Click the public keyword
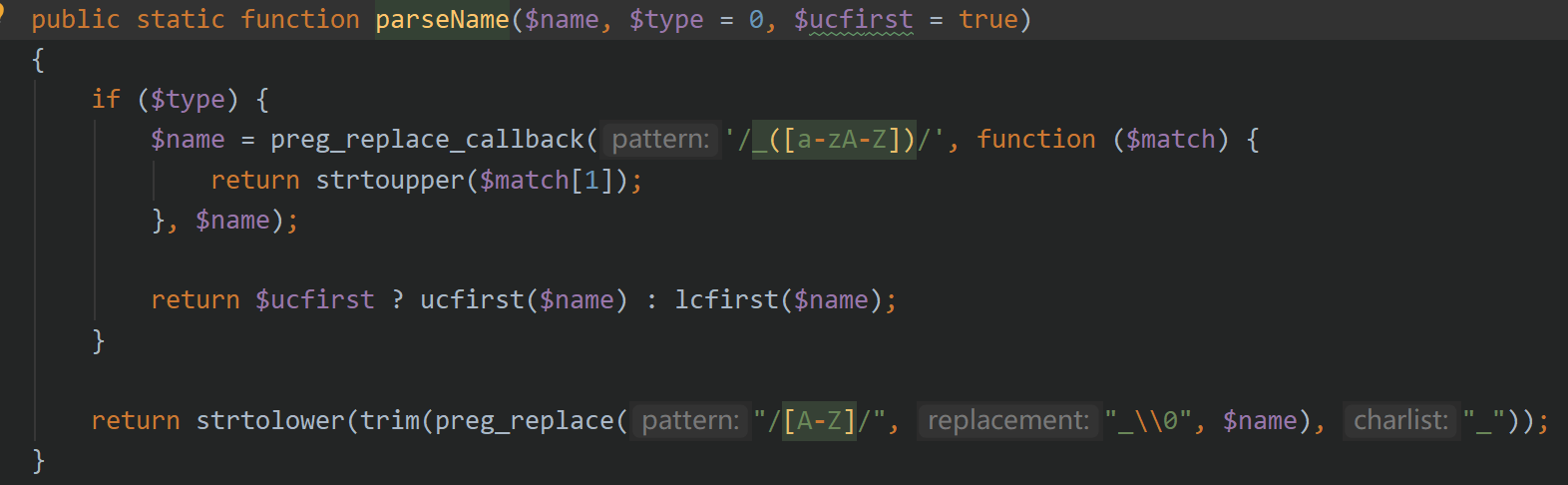This screenshot has width=1568, height=485. (x=76, y=20)
